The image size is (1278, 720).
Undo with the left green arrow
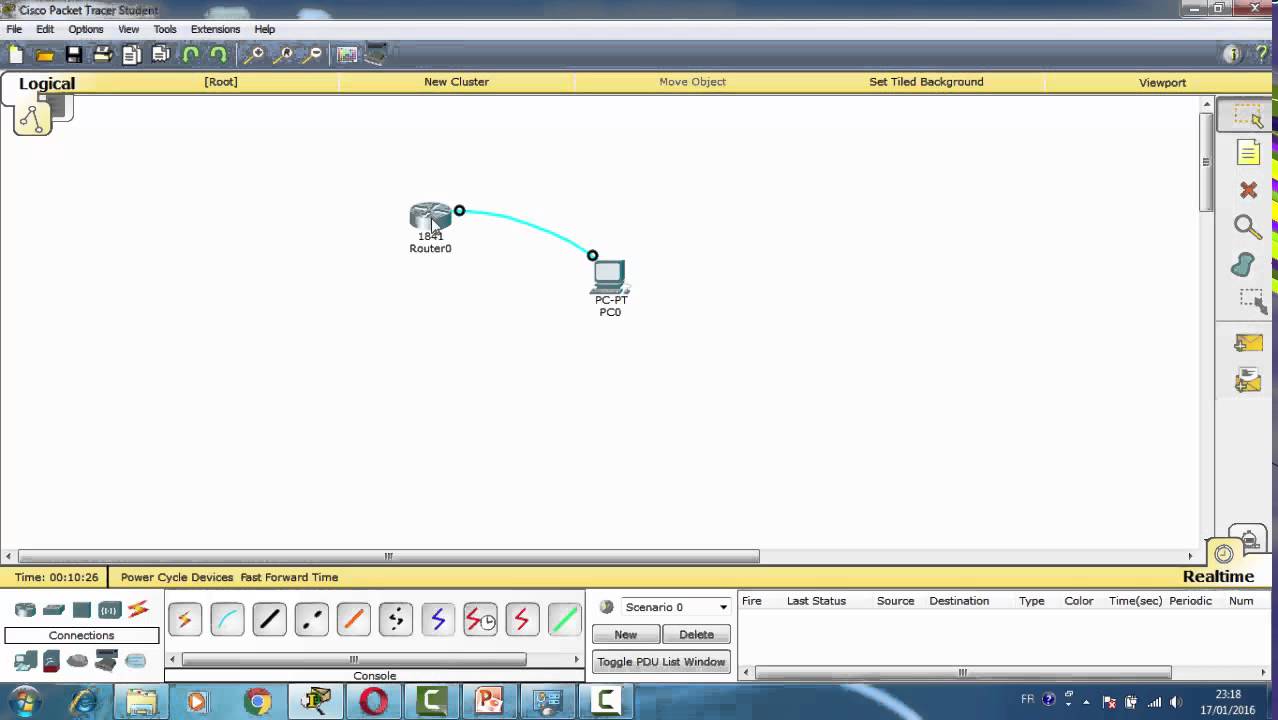pos(190,55)
